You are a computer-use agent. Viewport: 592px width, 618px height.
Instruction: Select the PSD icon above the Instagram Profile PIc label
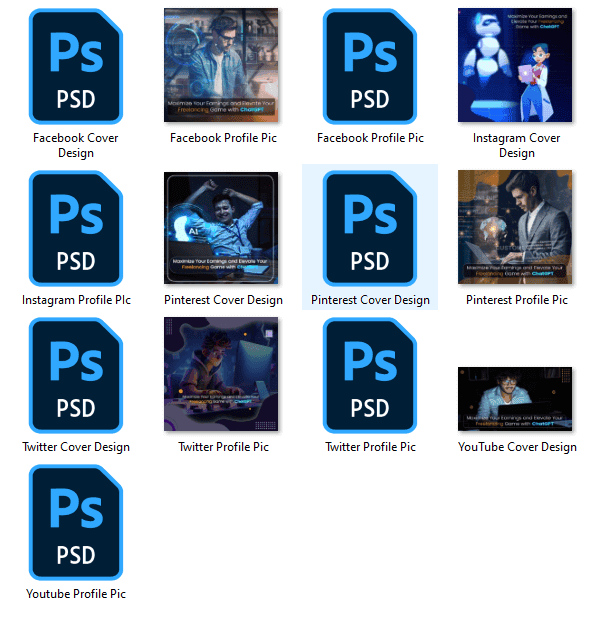pyautogui.click(x=76, y=228)
